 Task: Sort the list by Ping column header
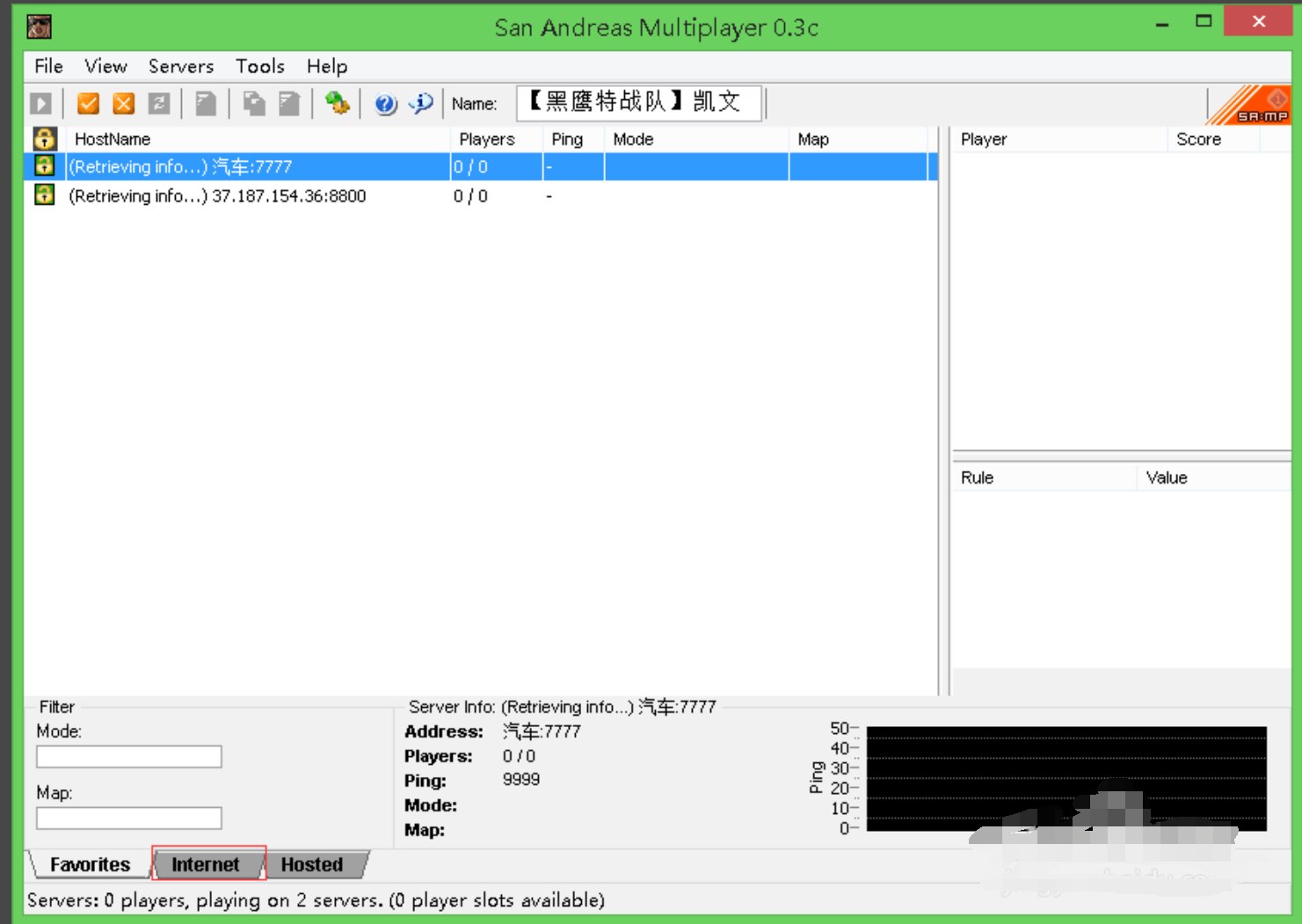coord(567,139)
